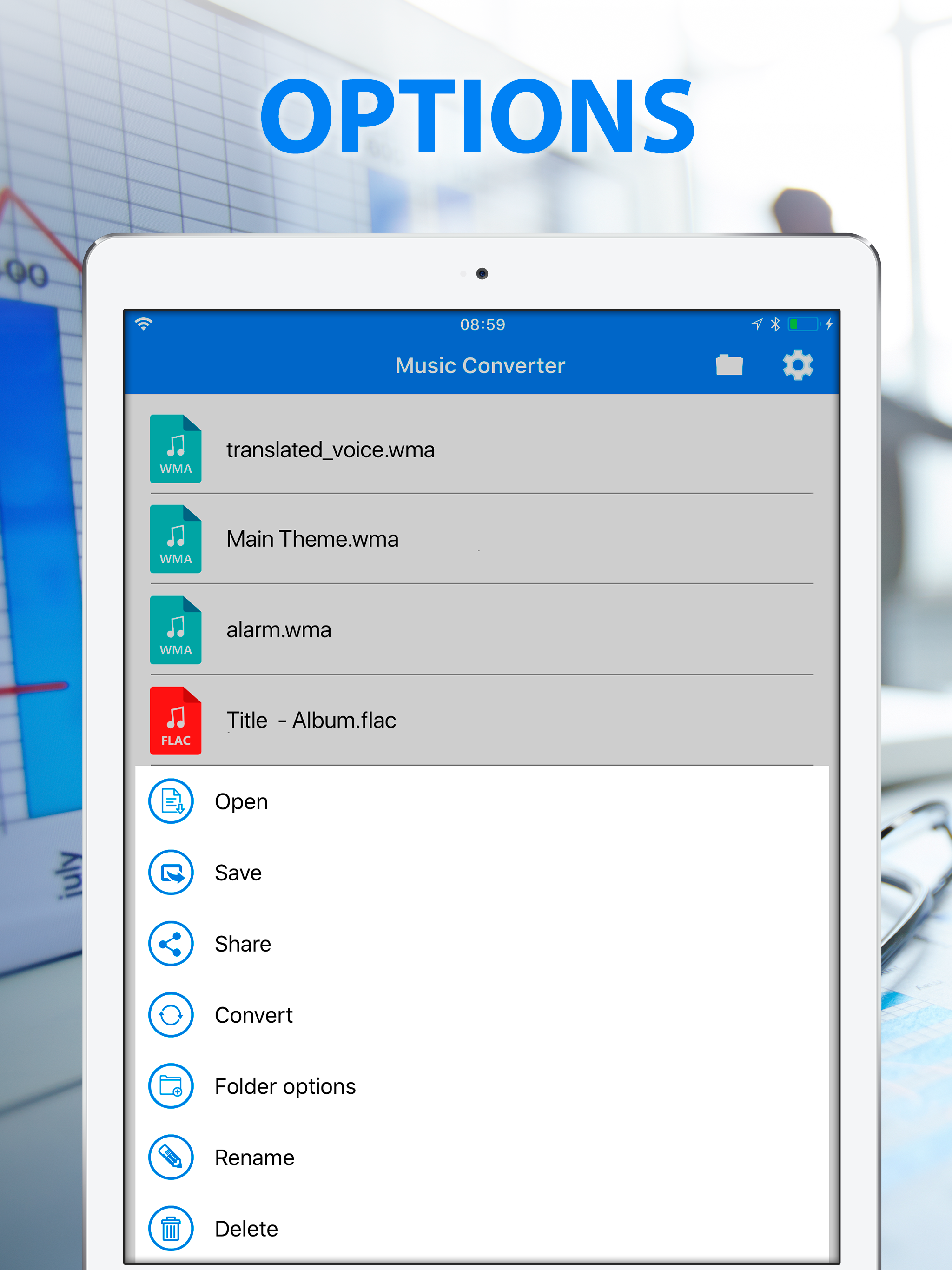Open the Main Theme.wma file row
This screenshot has height=1270, width=952.
click(312, 539)
